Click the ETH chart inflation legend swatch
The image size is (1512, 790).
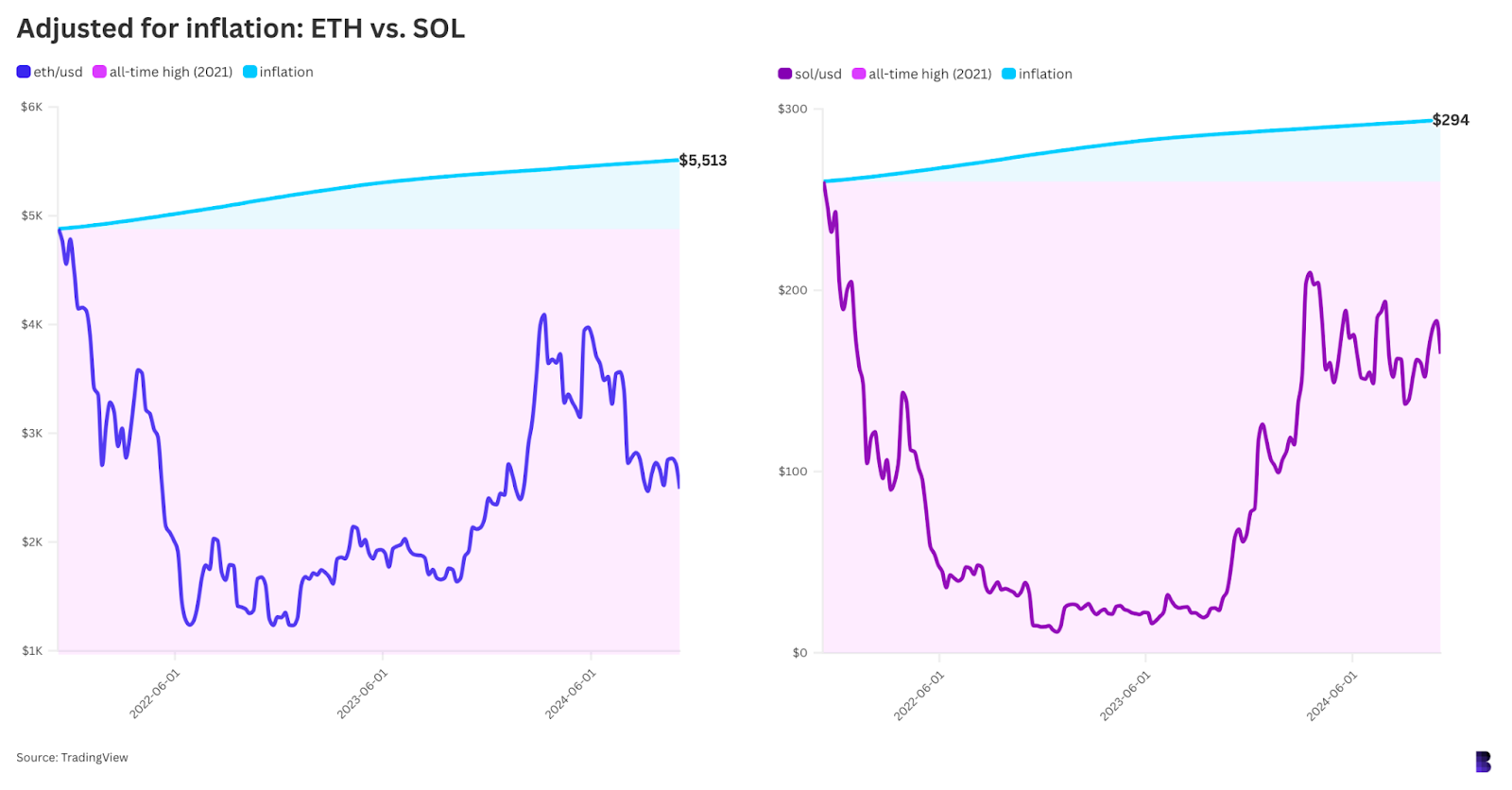tap(249, 72)
